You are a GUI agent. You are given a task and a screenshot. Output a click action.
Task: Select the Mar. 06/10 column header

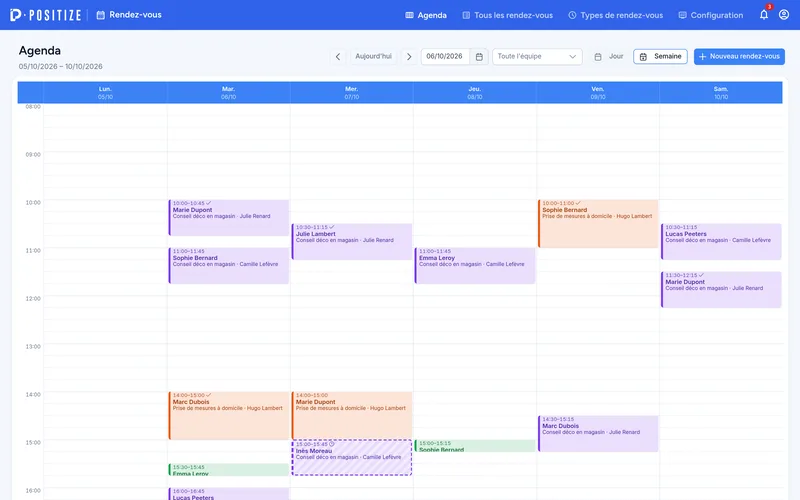(229, 92)
